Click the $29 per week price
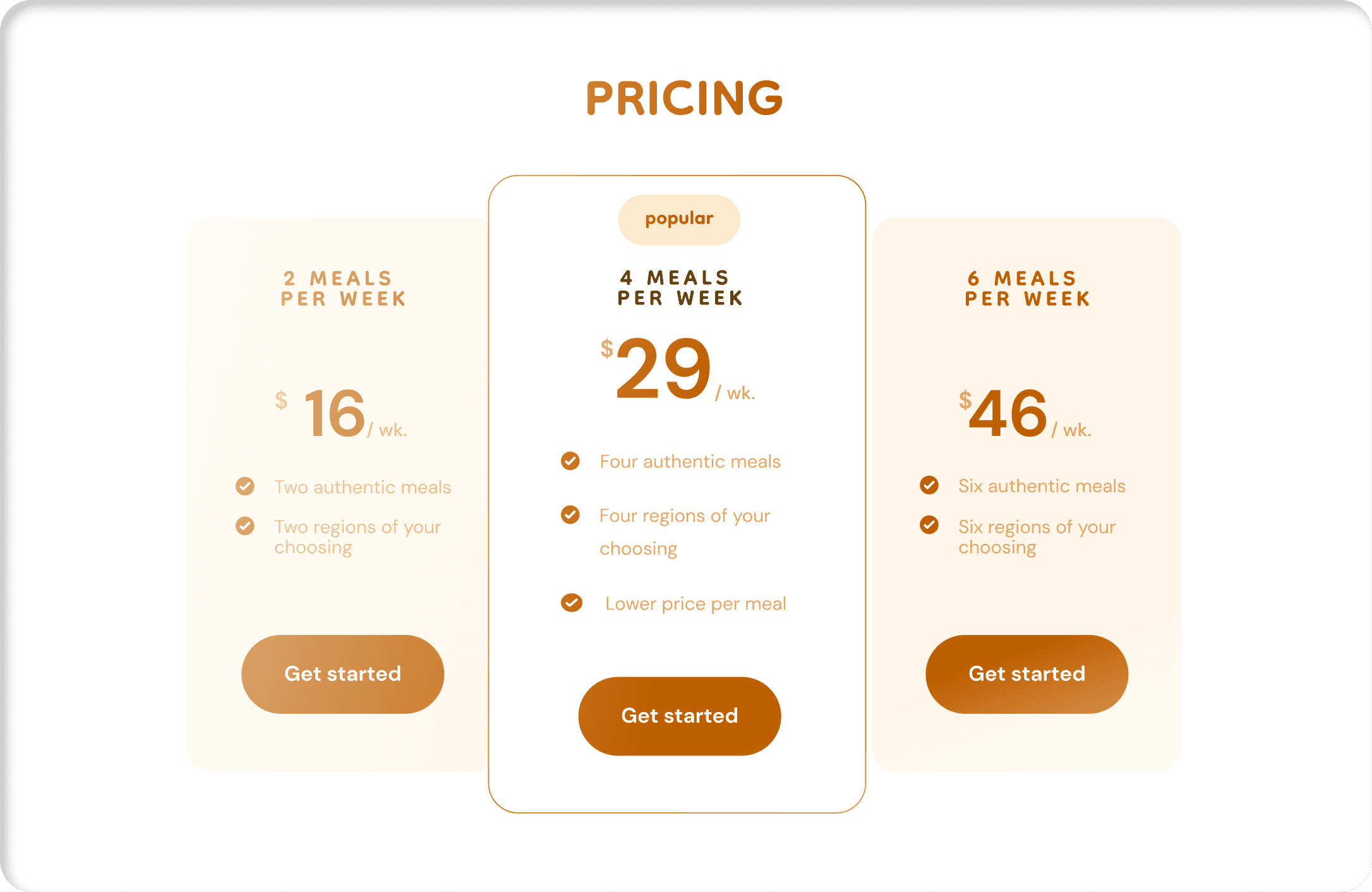 tap(678, 368)
